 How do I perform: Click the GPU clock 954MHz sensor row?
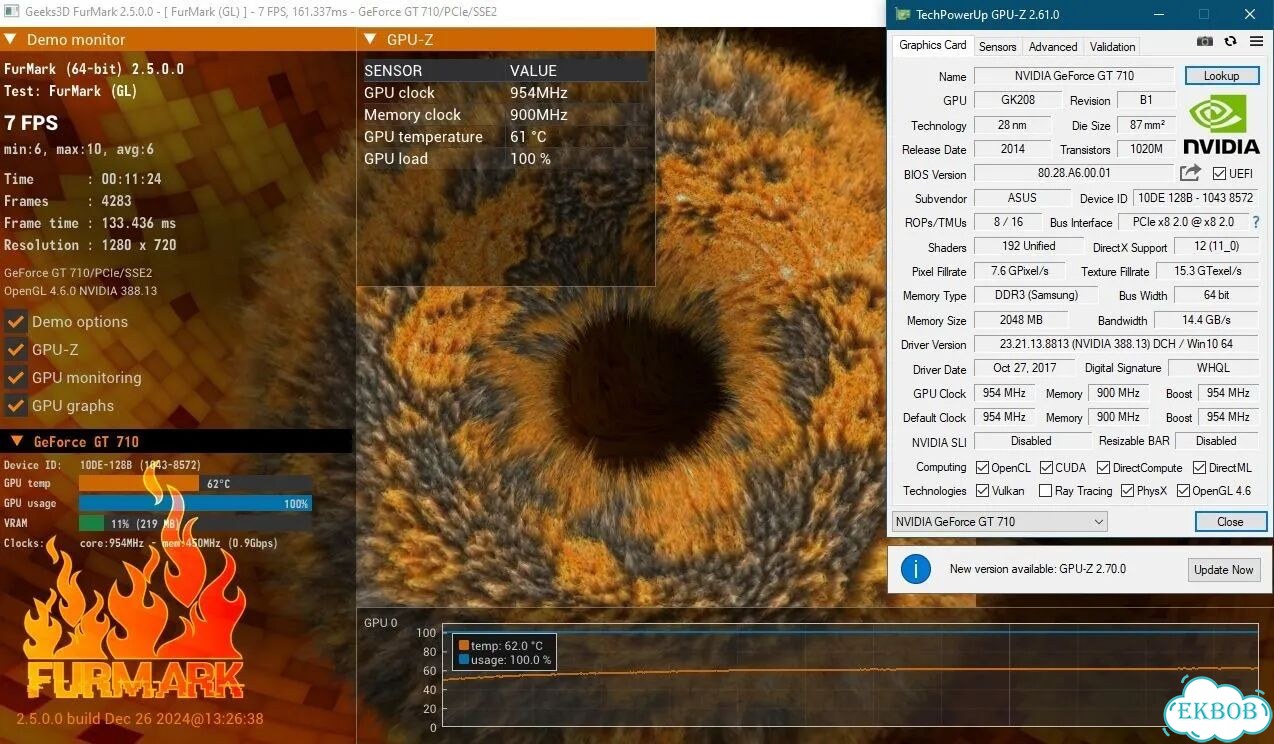coord(505,93)
